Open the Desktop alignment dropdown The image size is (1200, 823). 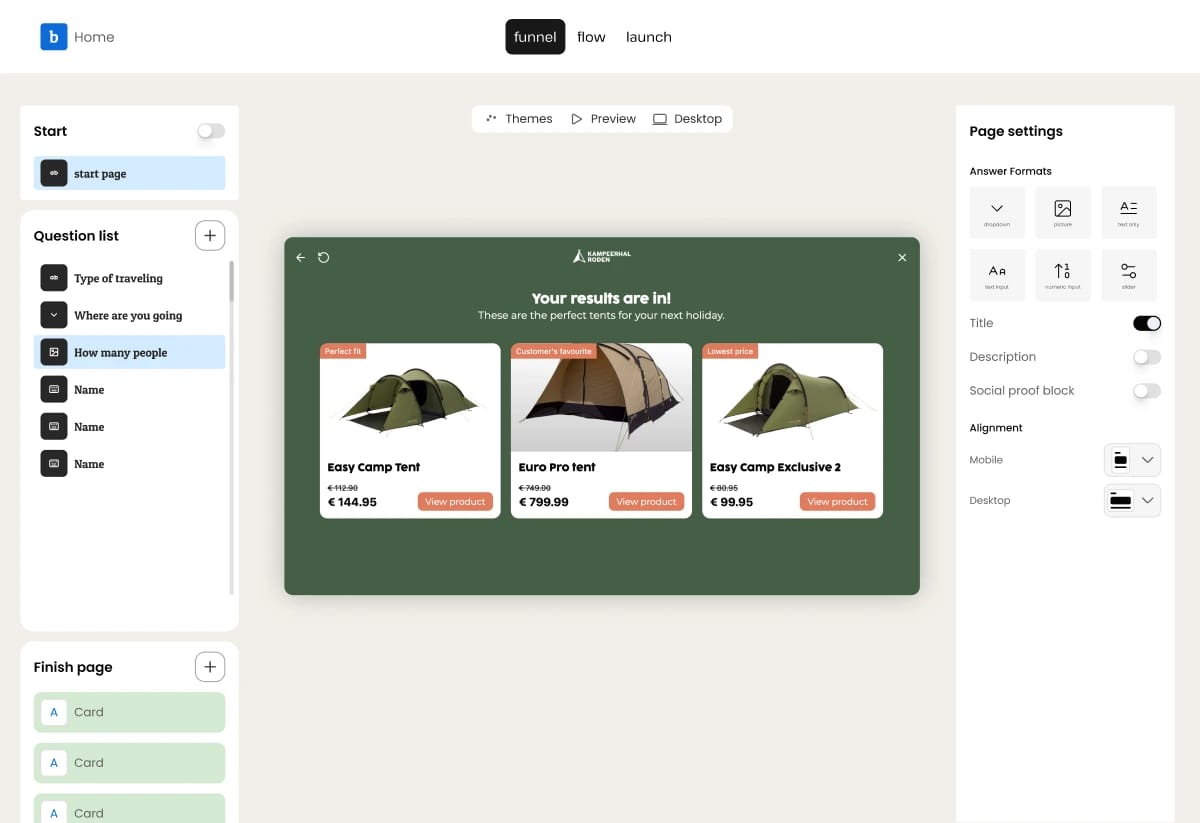point(1132,500)
